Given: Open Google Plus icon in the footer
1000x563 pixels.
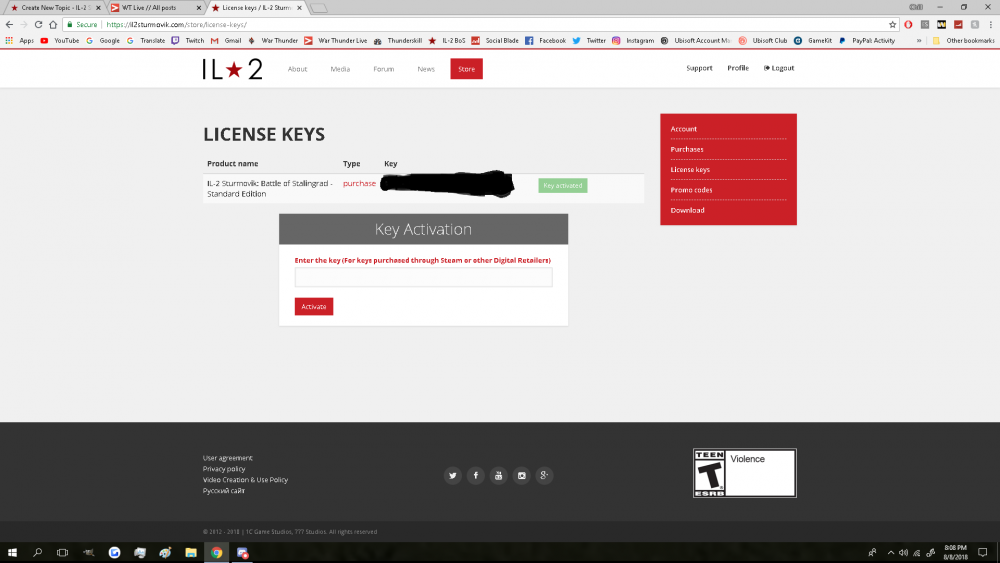Looking at the screenshot, I should (544, 476).
